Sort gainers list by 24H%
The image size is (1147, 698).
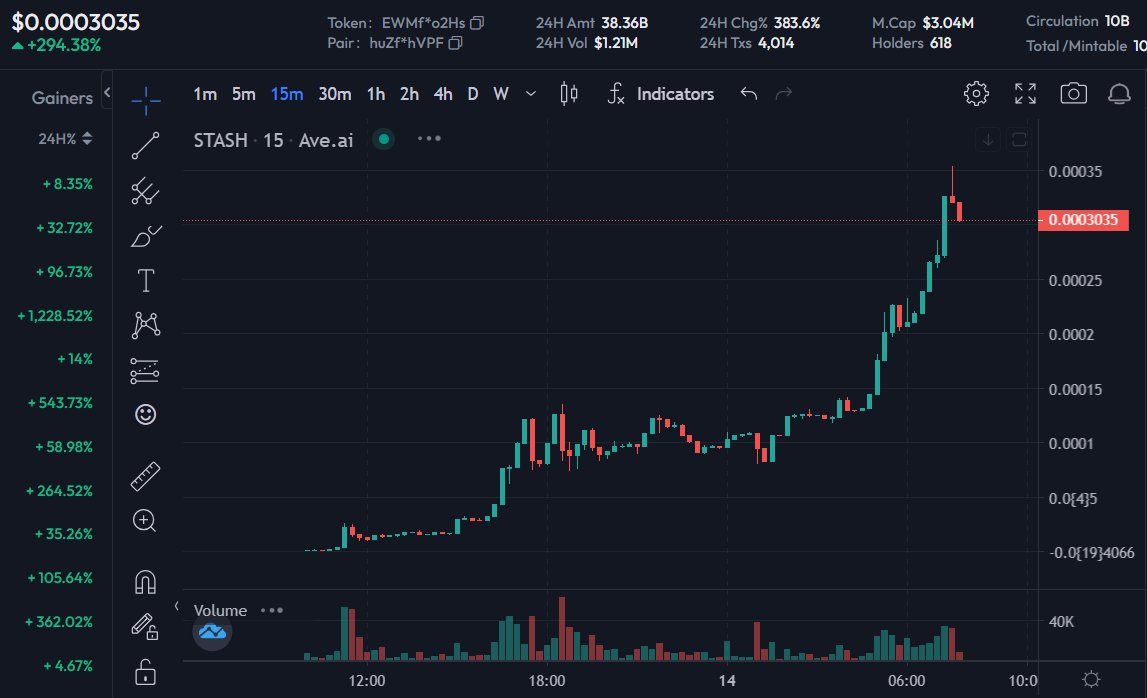click(65, 138)
